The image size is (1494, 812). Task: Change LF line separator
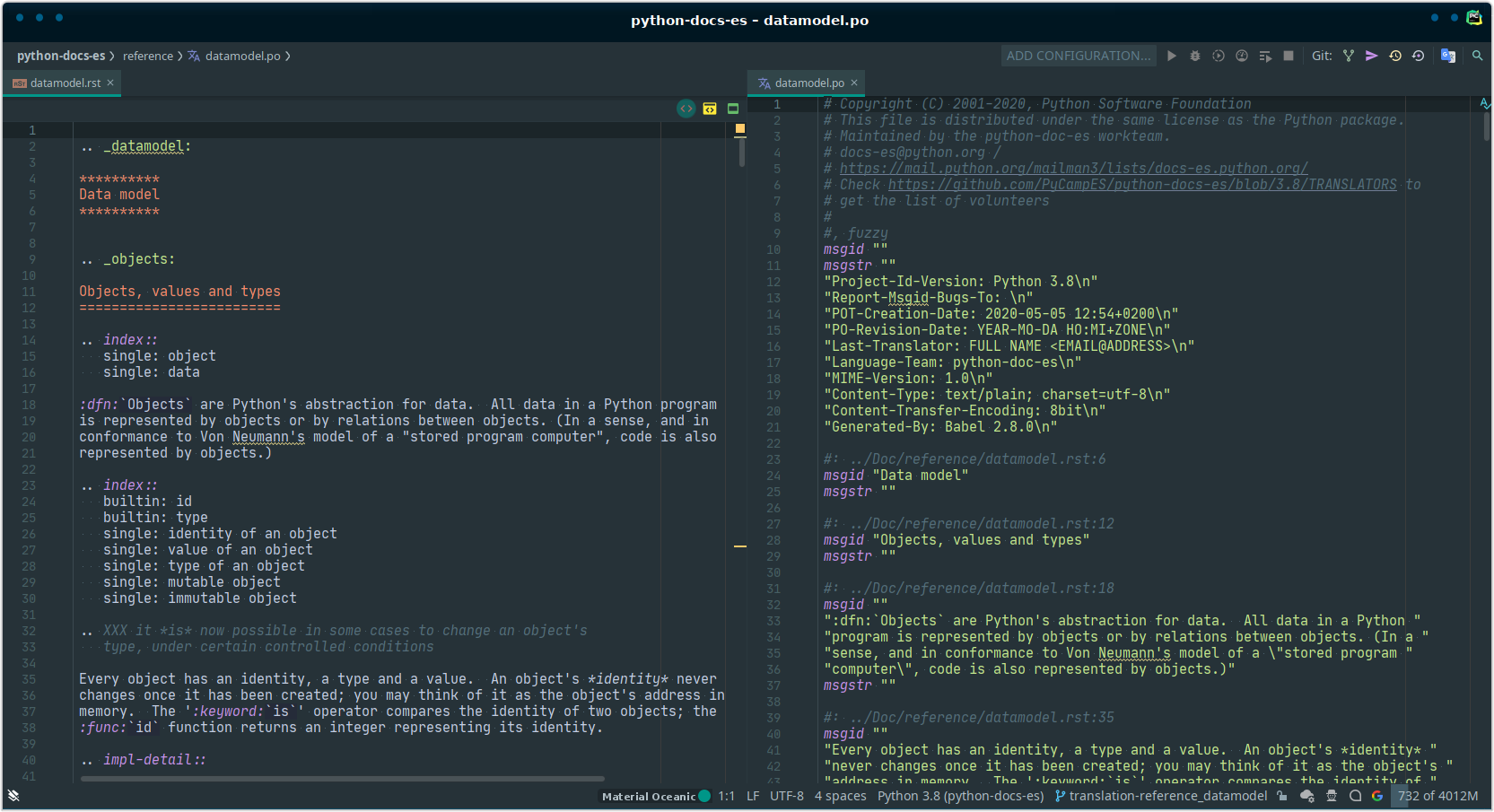point(753,796)
